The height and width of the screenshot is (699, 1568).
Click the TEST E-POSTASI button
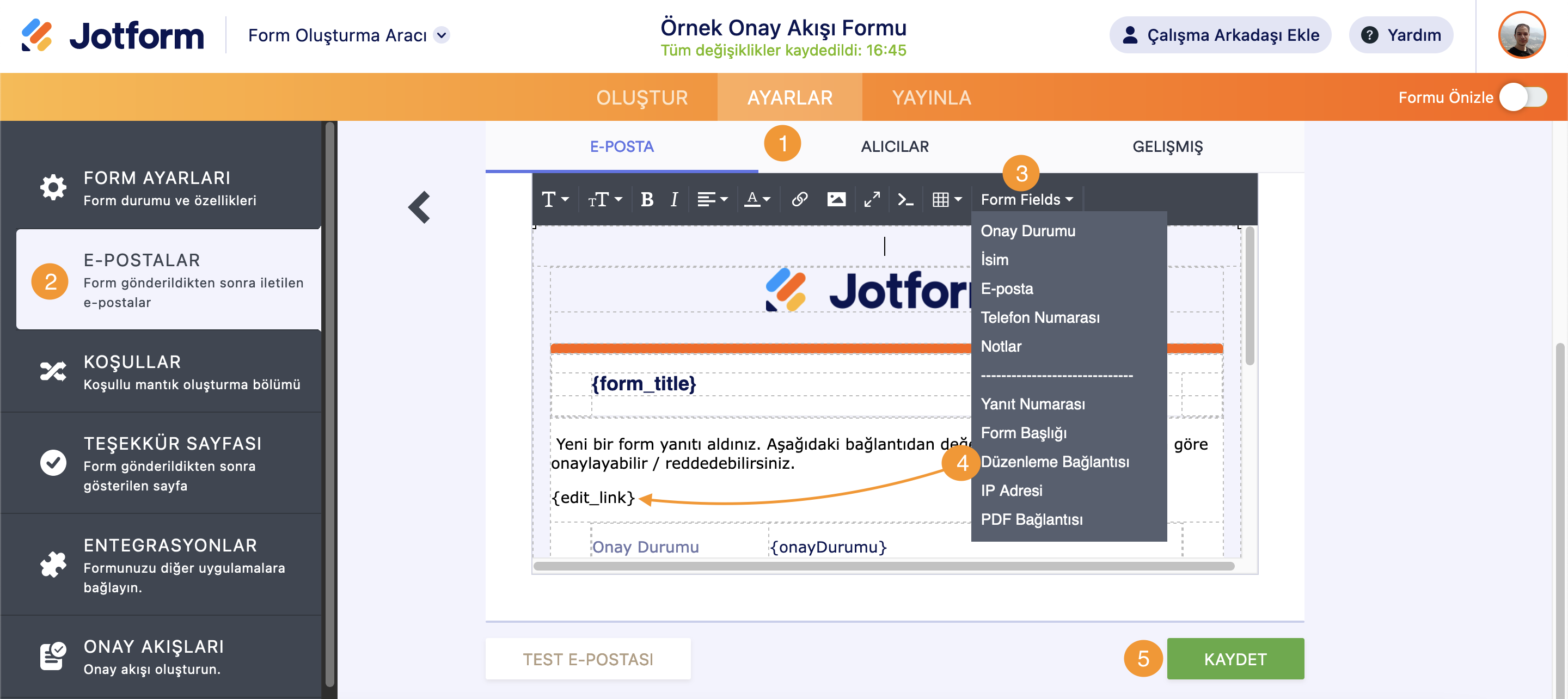click(587, 658)
